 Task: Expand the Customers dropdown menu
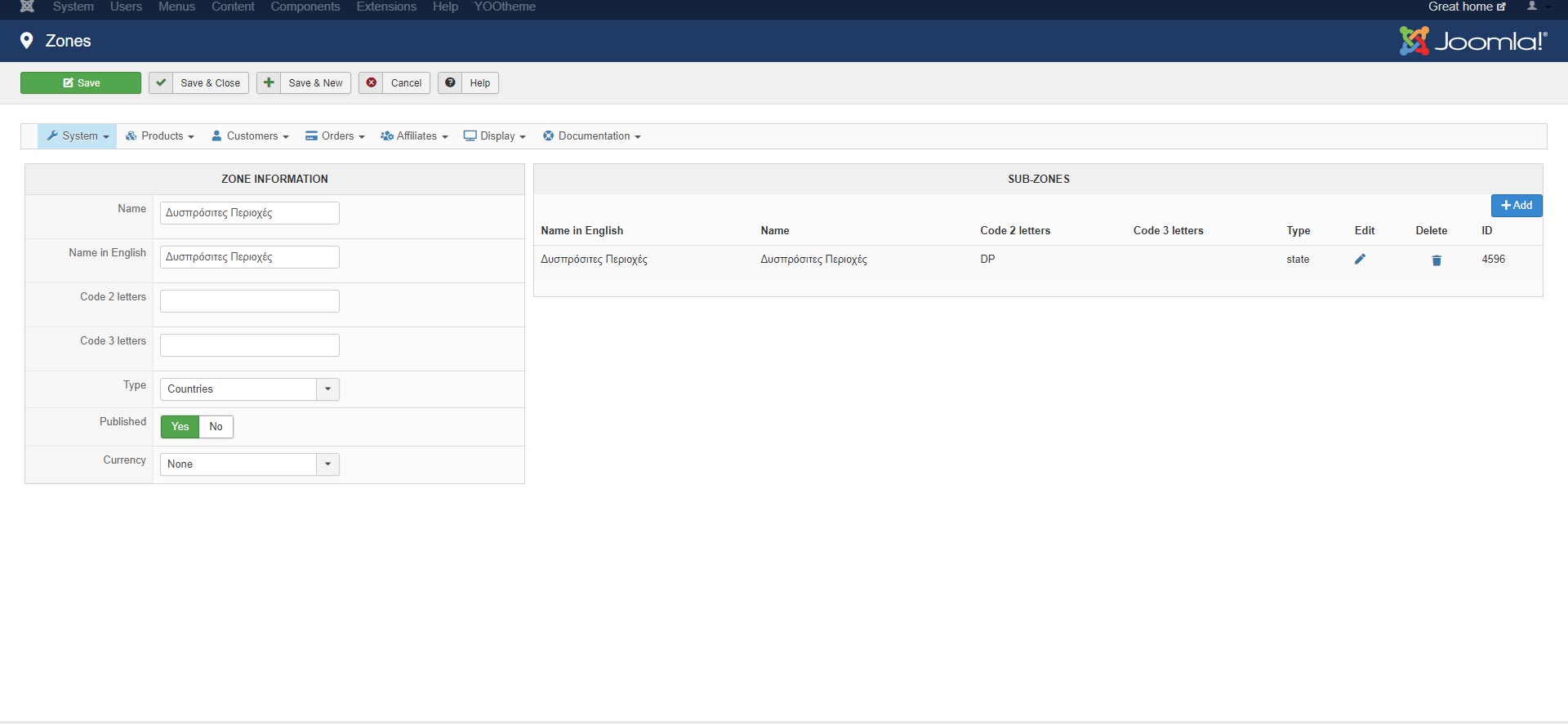(x=250, y=136)
